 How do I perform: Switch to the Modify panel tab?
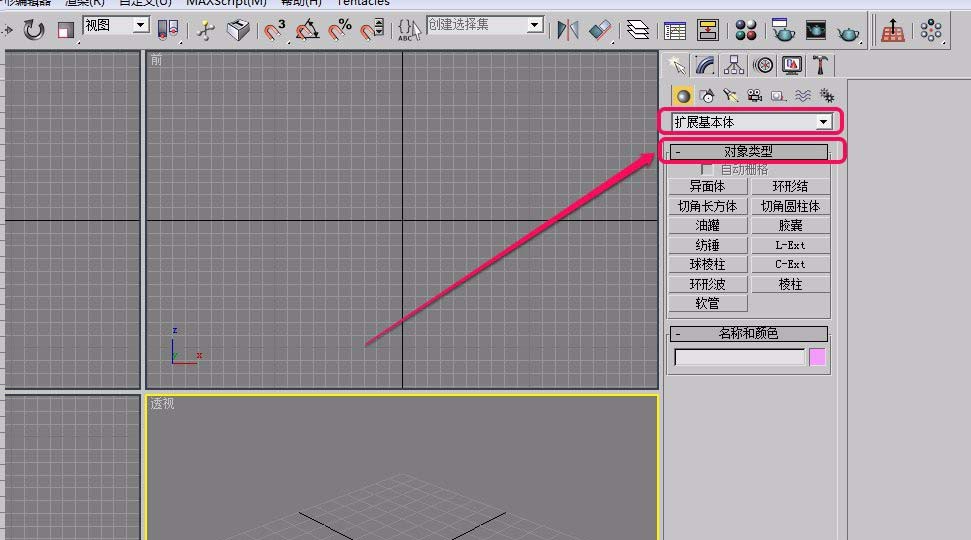(x=705, y=65)
